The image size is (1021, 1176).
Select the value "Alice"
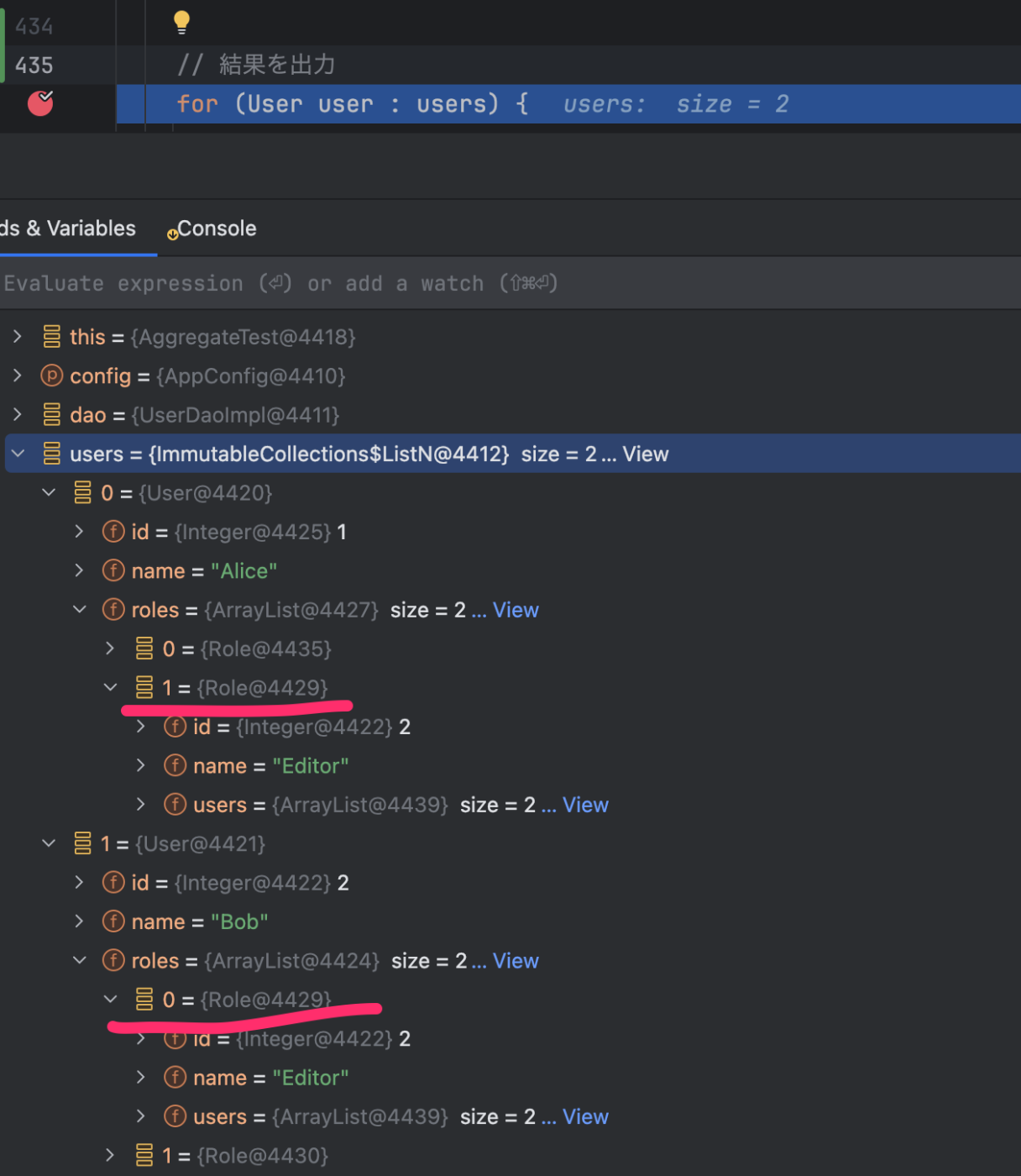tap(244, 570)
